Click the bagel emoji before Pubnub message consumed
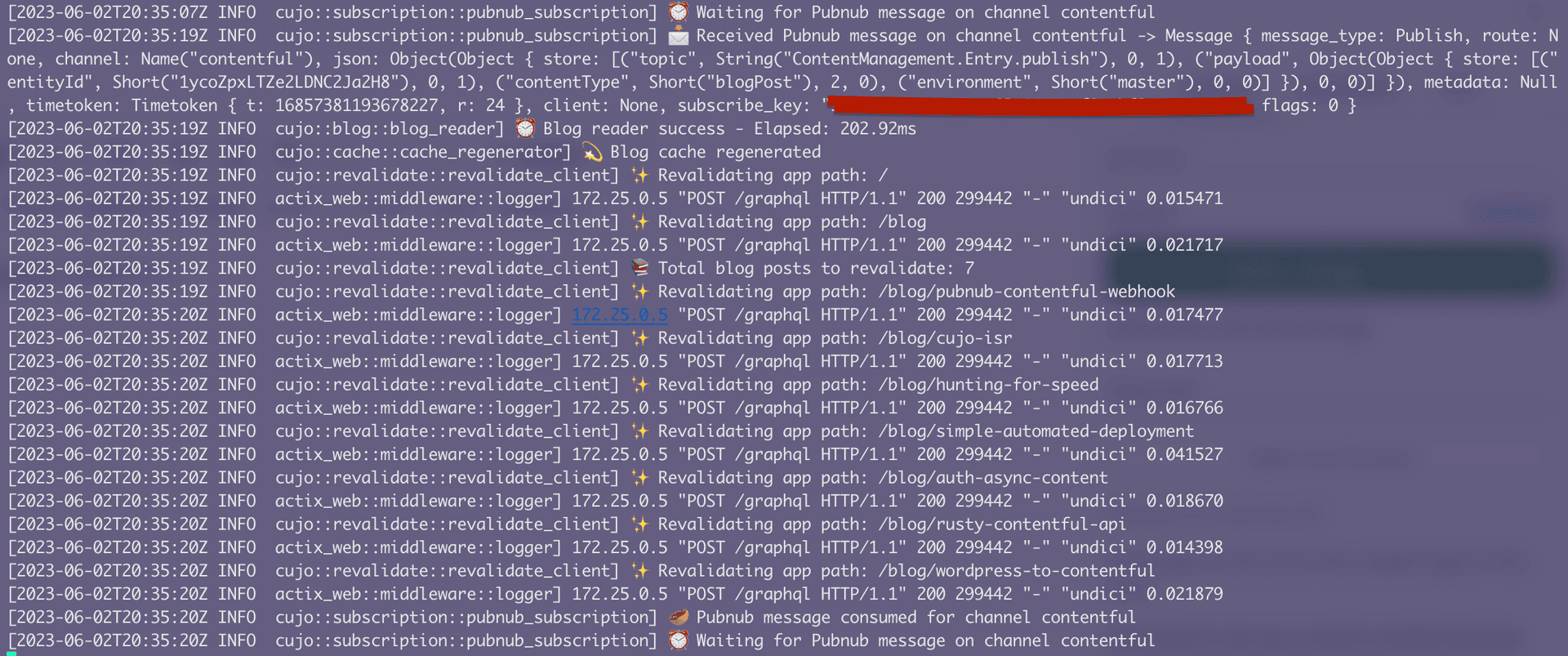 [678, 617]
